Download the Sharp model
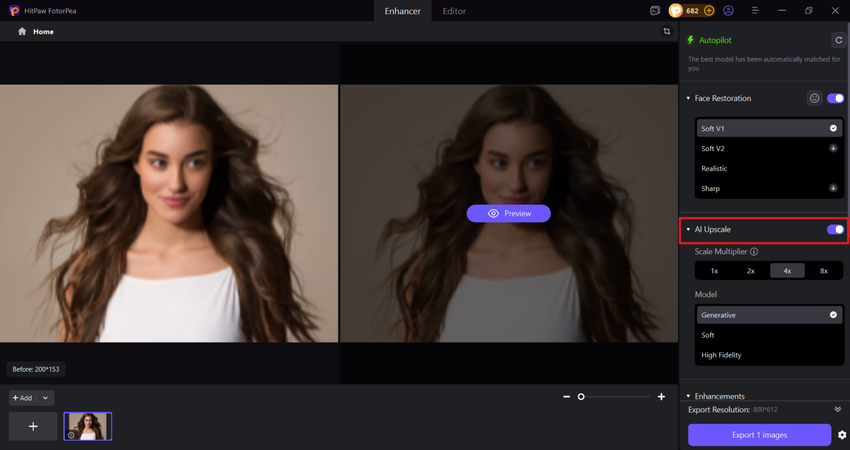 (x=833, y=188)
